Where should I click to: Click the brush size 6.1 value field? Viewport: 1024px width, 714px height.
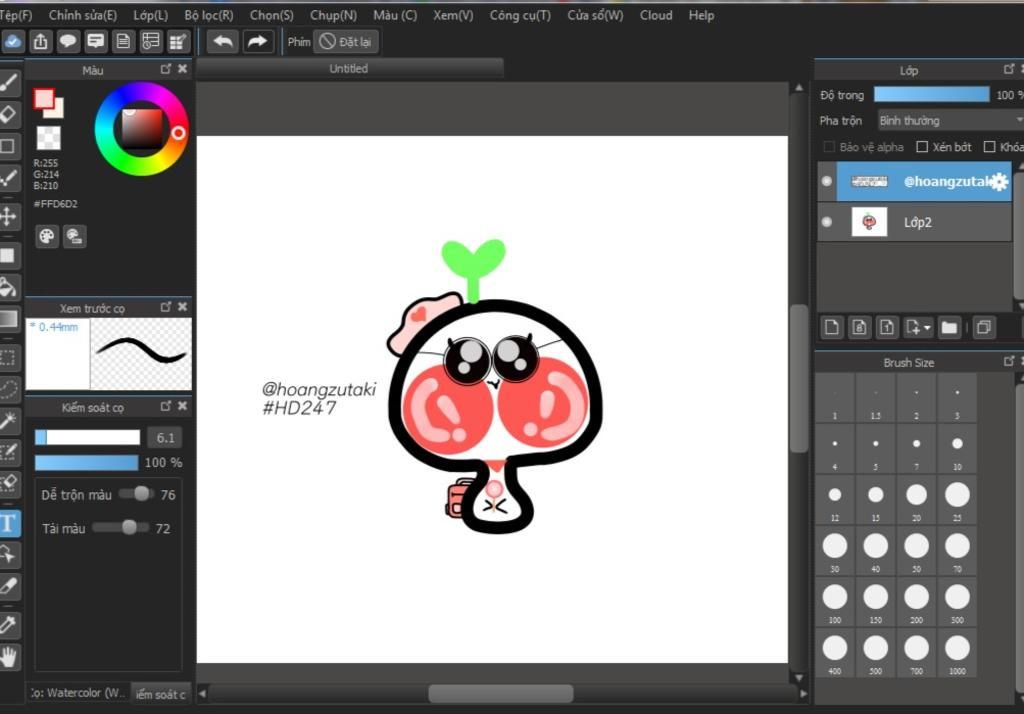[165, 438]
